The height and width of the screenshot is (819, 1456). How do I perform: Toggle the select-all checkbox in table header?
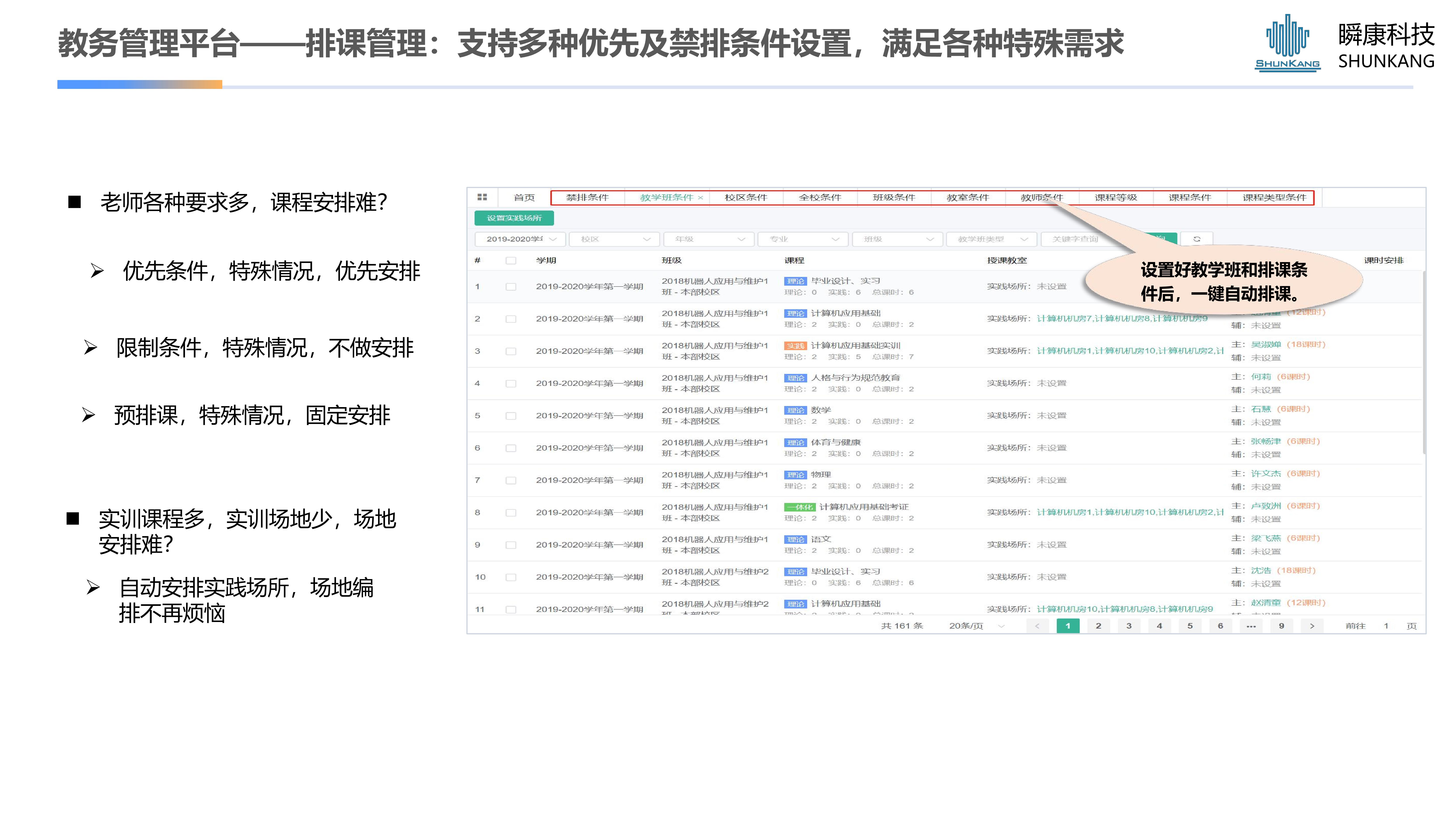tap(511, 261)
